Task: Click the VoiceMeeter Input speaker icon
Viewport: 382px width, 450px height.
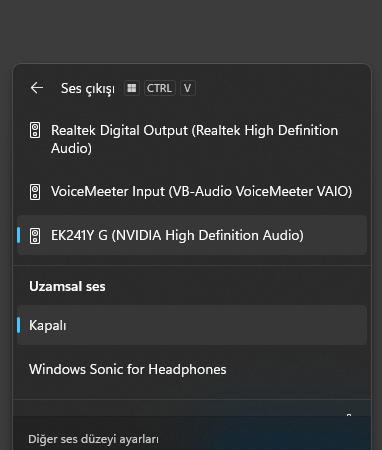Action: (35, 192)
